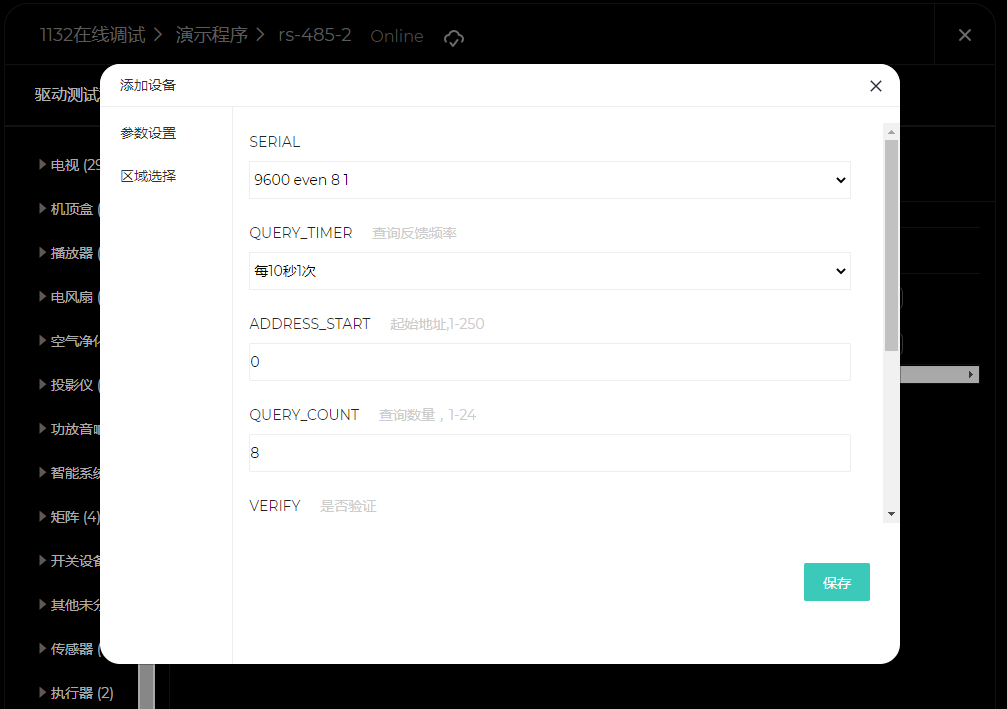Click the 演示程序 breadcrumb
Image resolution: width=1007 pixels, height=709 pixels.
coord(212,35)
